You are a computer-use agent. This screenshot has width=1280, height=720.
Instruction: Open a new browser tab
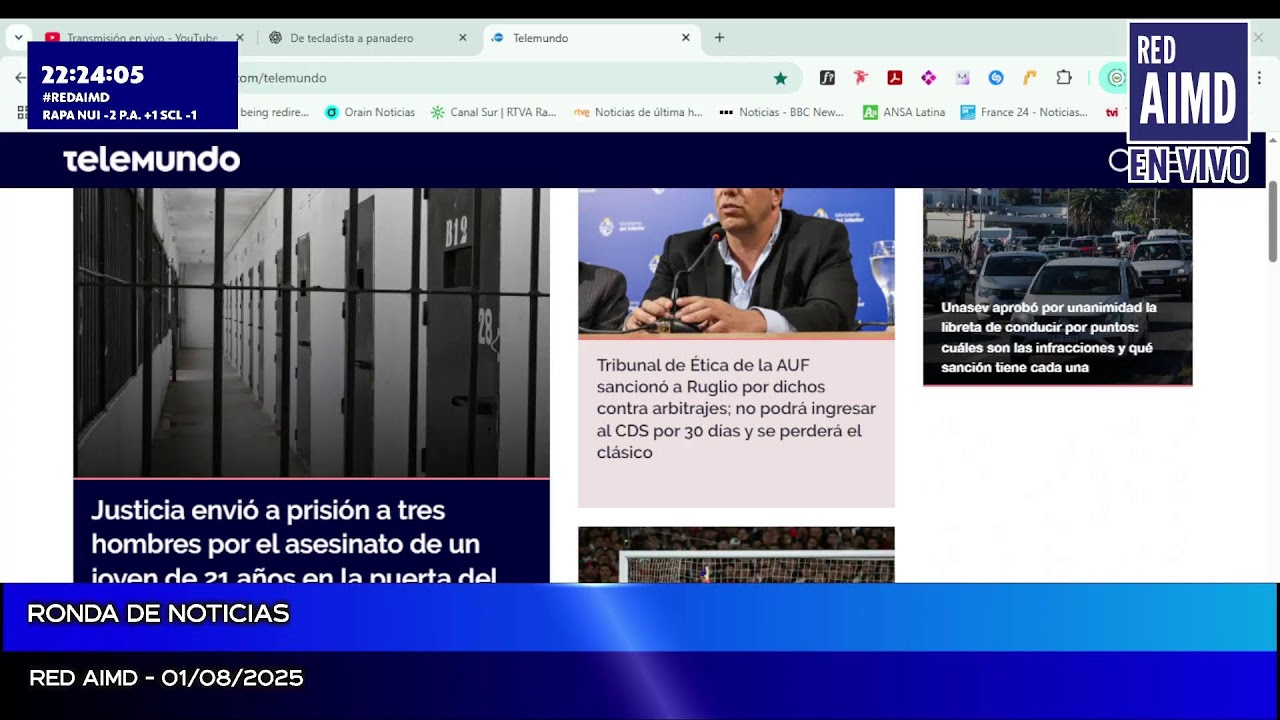pos(719,38)
